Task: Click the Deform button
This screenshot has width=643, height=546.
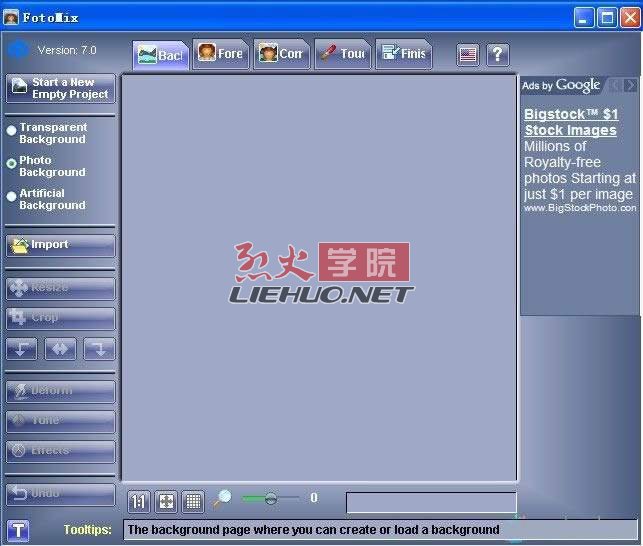Action: (x=61, y=391)
